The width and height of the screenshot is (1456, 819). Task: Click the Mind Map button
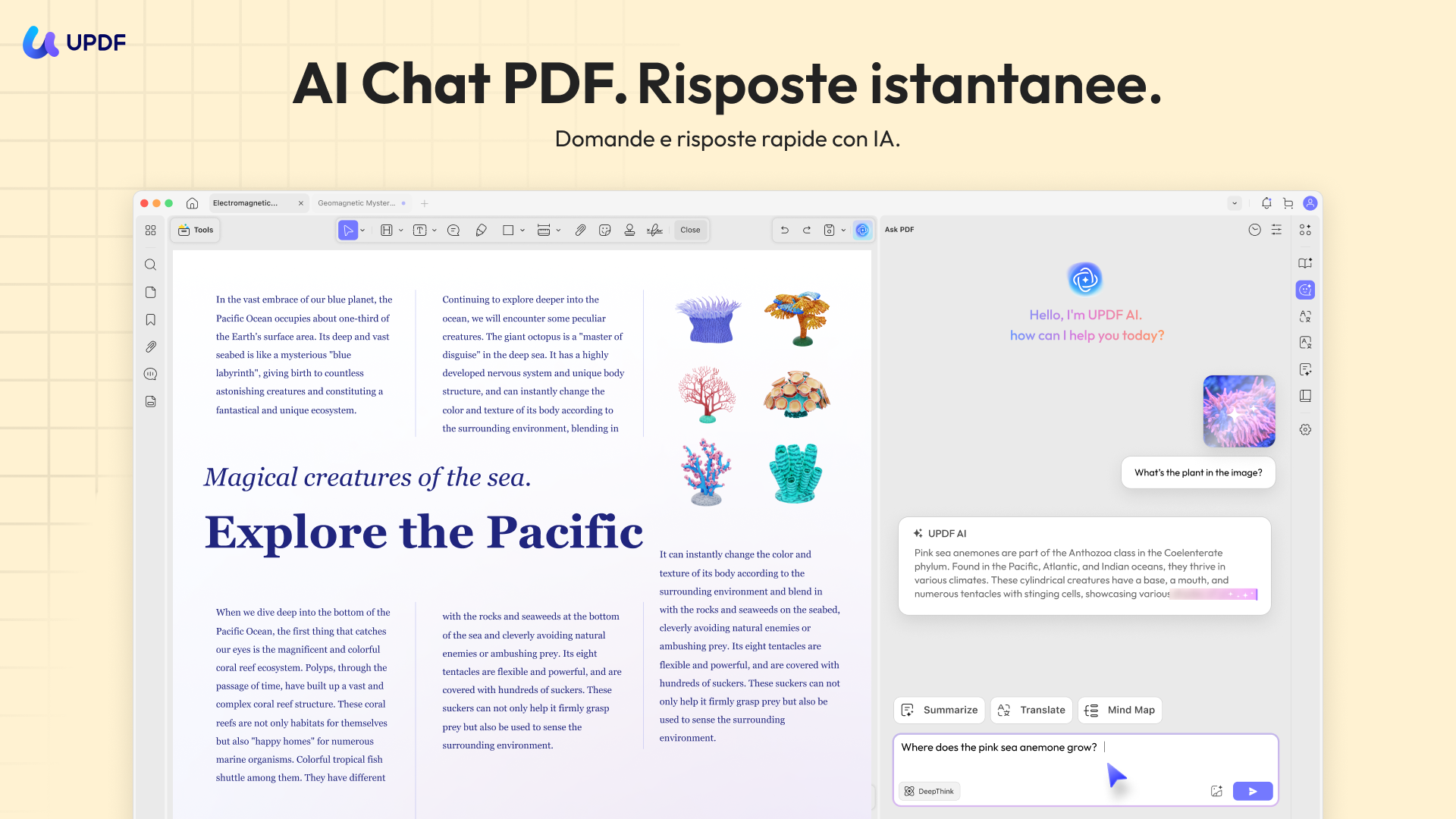coord(1120,710)
